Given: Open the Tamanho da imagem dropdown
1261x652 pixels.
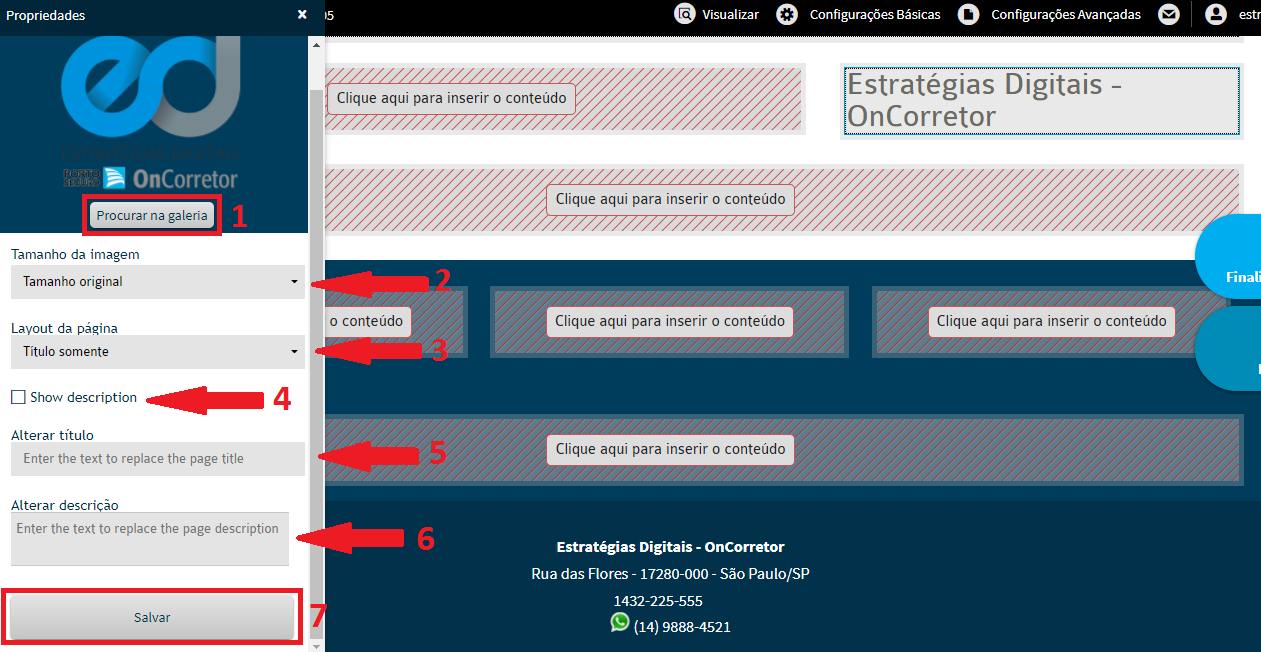Looking at the screenshot, I should pyautogui.click(x=158, y=282).
